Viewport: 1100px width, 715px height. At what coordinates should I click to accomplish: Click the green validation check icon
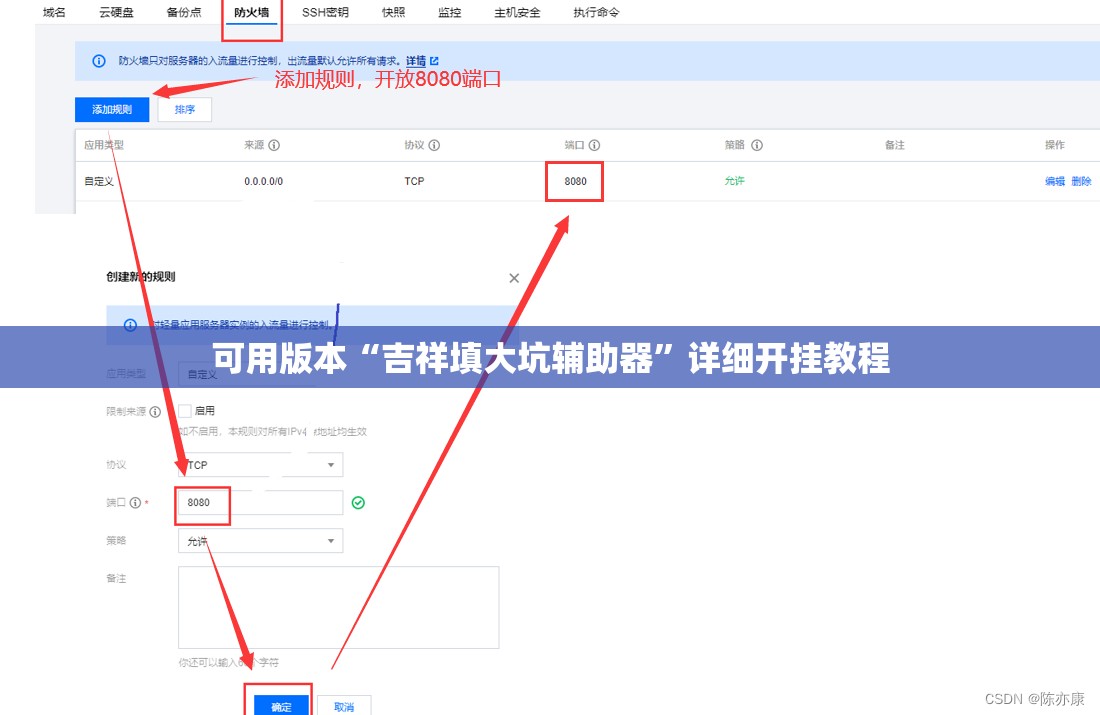(358, 502)
